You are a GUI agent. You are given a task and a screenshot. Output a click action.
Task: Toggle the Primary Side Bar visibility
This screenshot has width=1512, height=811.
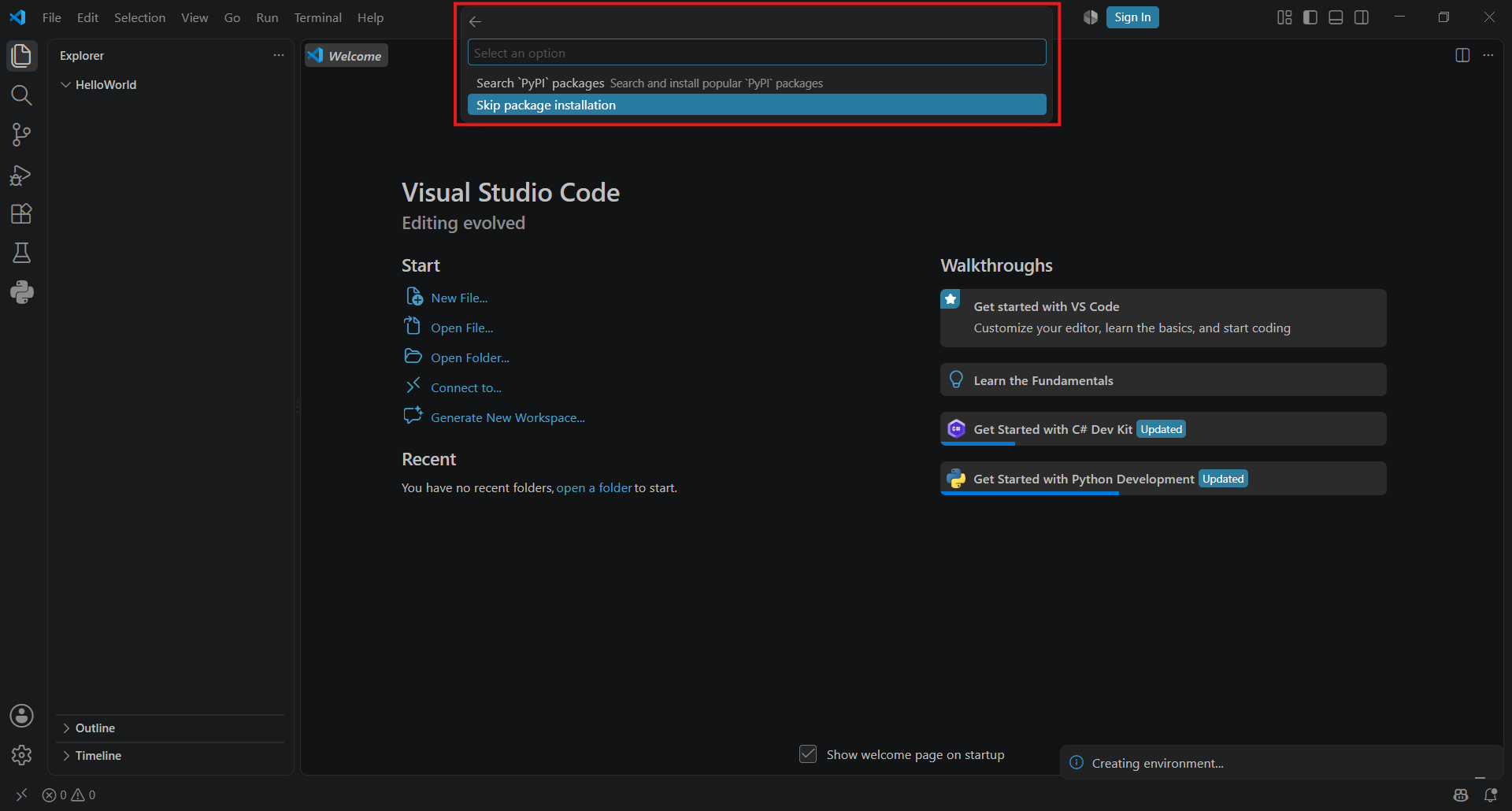1310,17
